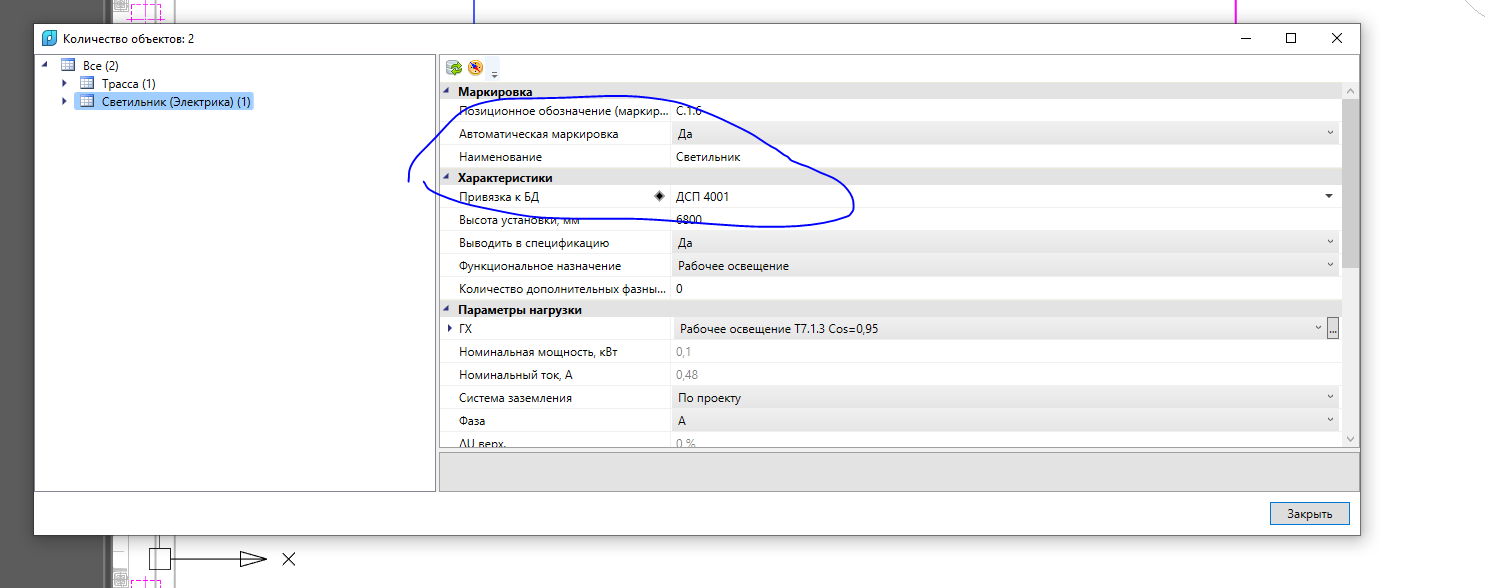Click the diamond marker in the Привязка к БД row
The image size is (1485, 588).
659,196
